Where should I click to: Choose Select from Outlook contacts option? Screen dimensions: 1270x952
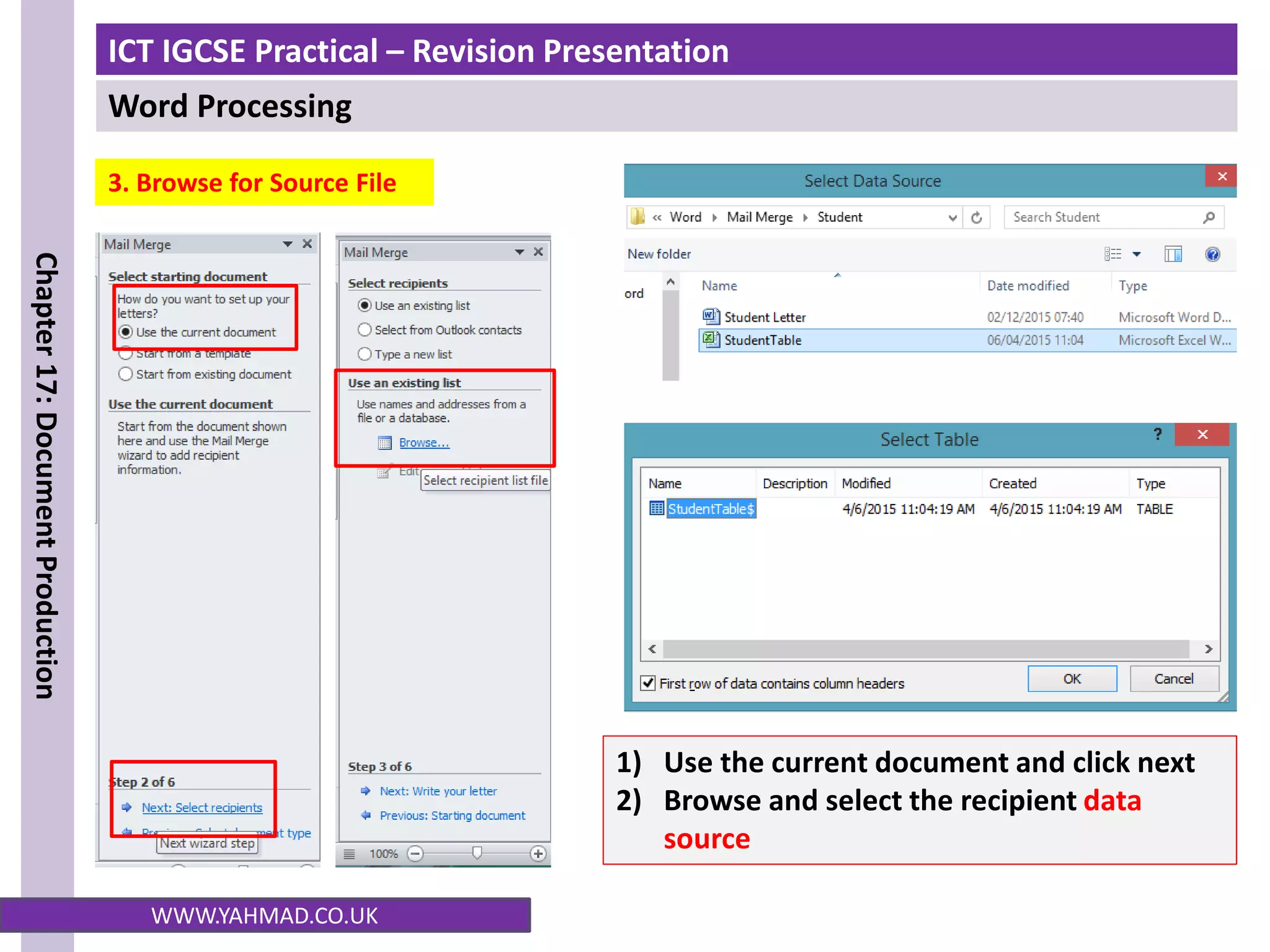(x=365, y=330)
